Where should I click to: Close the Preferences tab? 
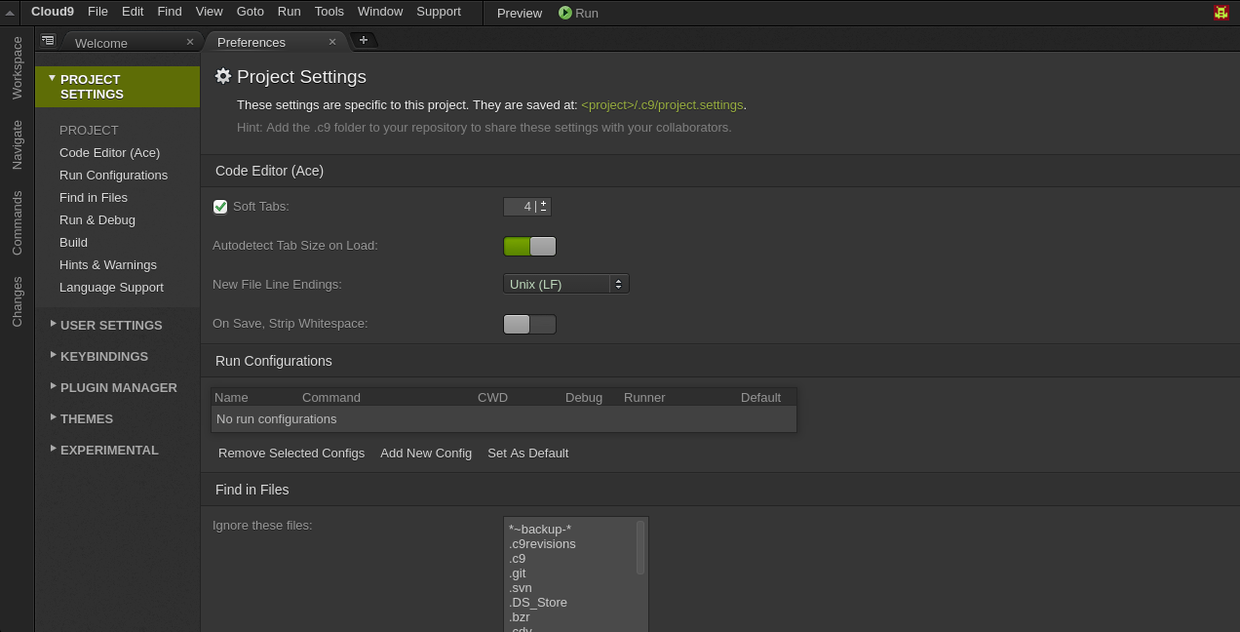pyautogui.click(x=333, y=42)
